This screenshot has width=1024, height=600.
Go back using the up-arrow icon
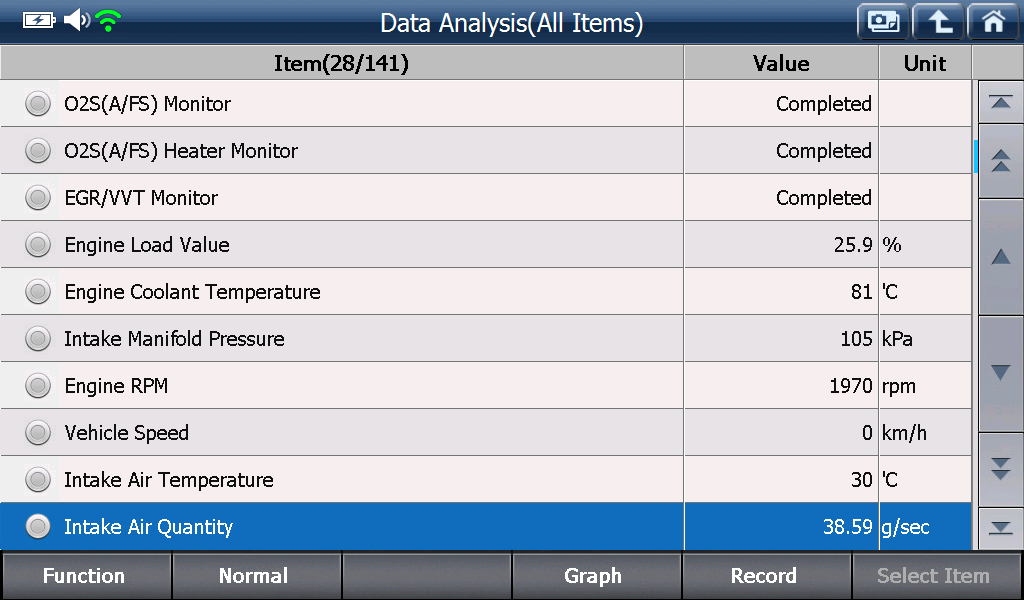[x=938, y=22]
